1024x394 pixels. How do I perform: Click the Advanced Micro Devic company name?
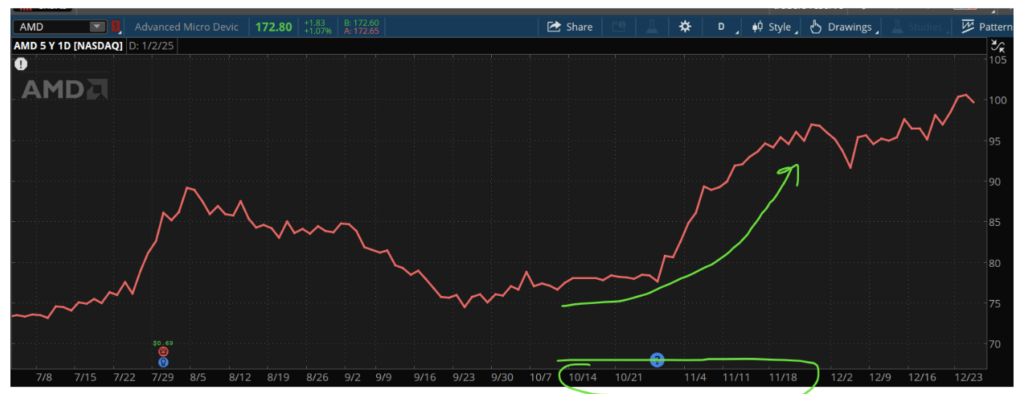pyautogui.click(x=186, y=27)
